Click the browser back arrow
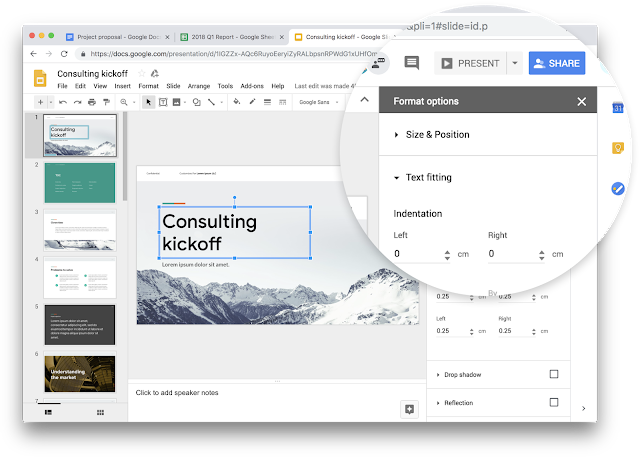The image size is (640, 457). [x=33, y=53]
